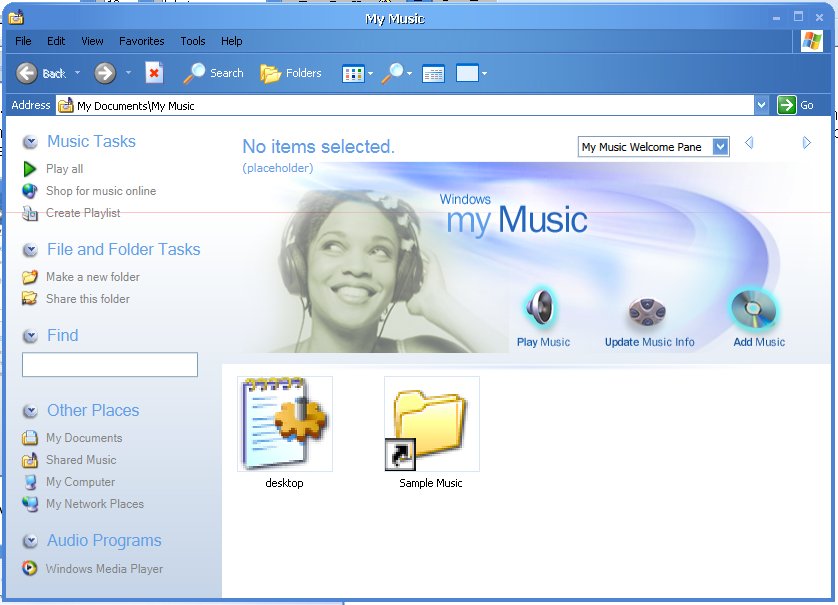Open the Forward button history dropdown arrow
This screenshot has width=838, height=605.
click(128, 73)
